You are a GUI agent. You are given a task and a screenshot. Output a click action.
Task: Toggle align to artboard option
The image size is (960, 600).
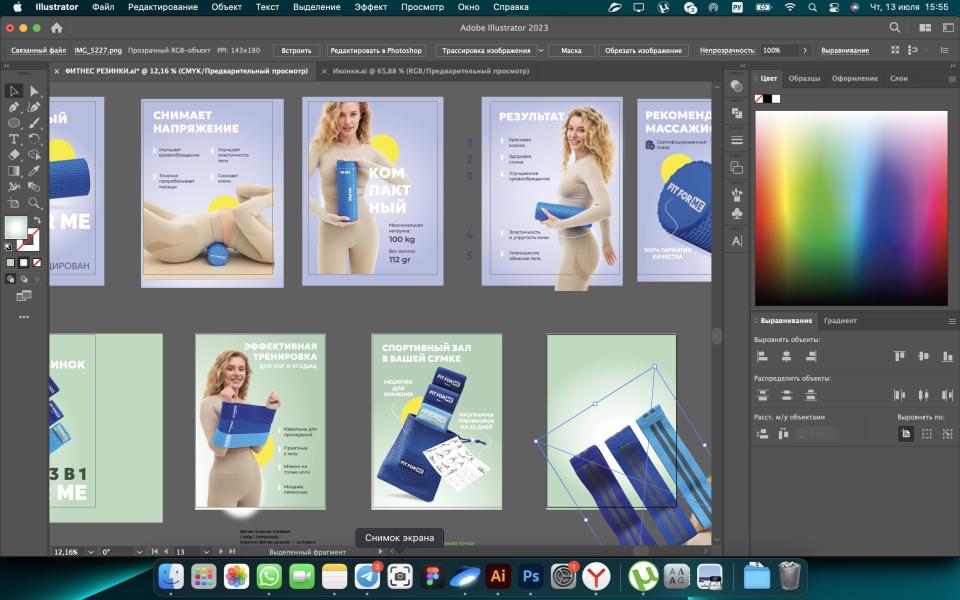pos(905,433)
